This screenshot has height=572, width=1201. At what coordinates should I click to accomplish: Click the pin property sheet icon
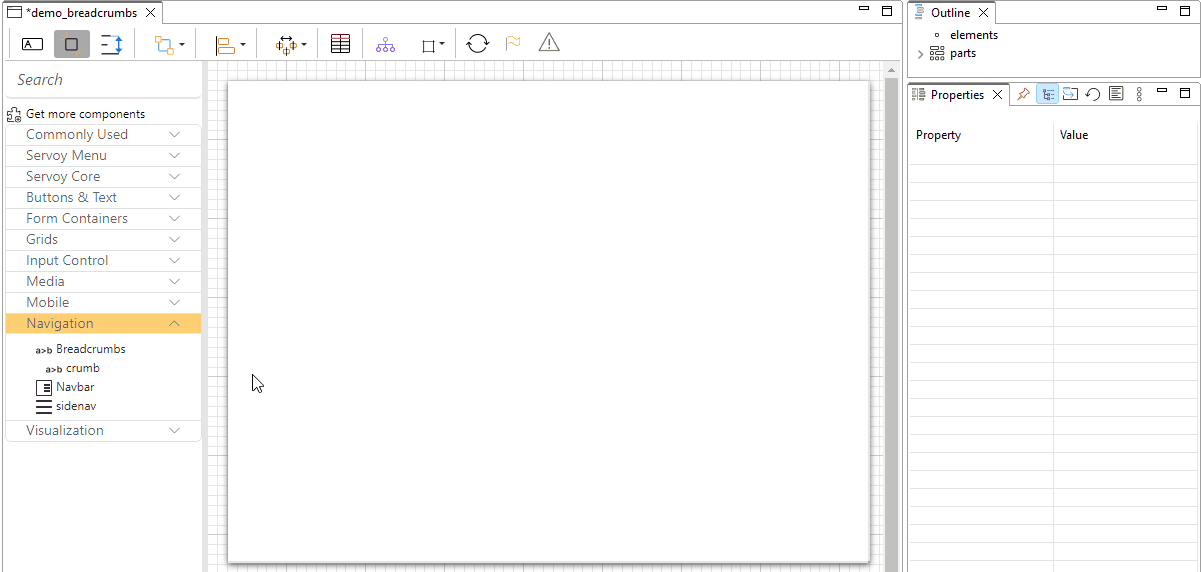pos(1023,94)
